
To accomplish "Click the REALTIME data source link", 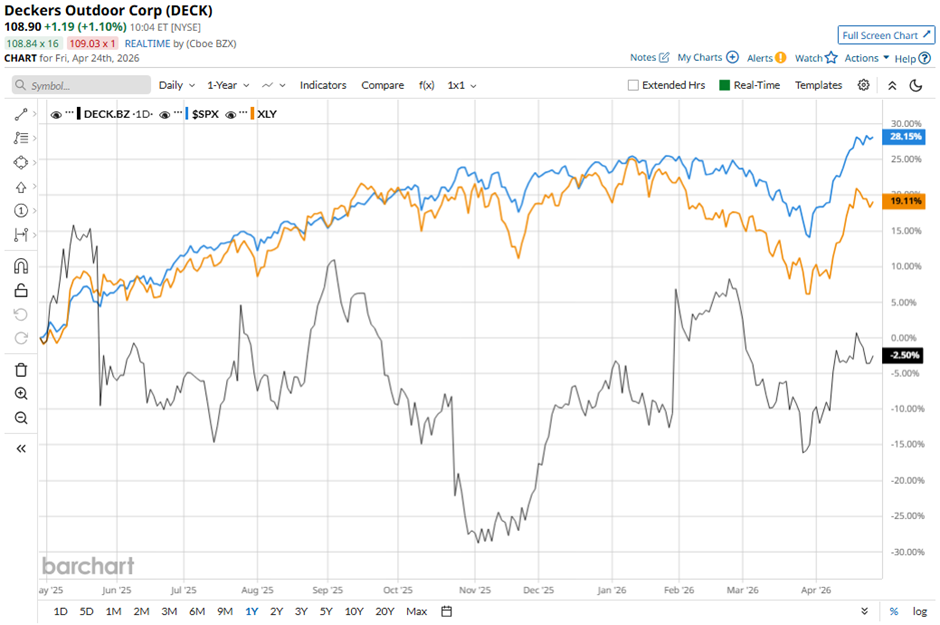I will [147, 43].
